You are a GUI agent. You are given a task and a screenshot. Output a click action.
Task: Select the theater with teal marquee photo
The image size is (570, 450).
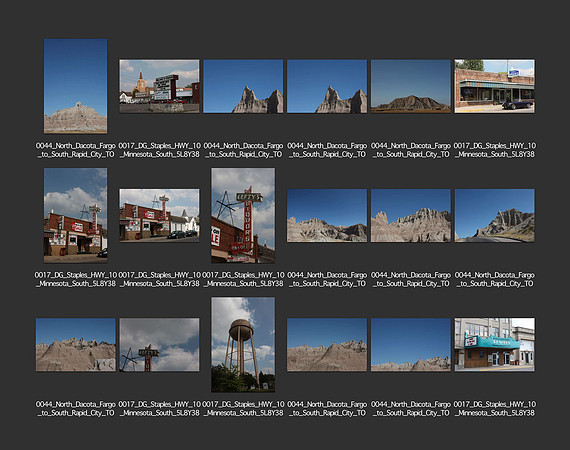tap(494, 345)
